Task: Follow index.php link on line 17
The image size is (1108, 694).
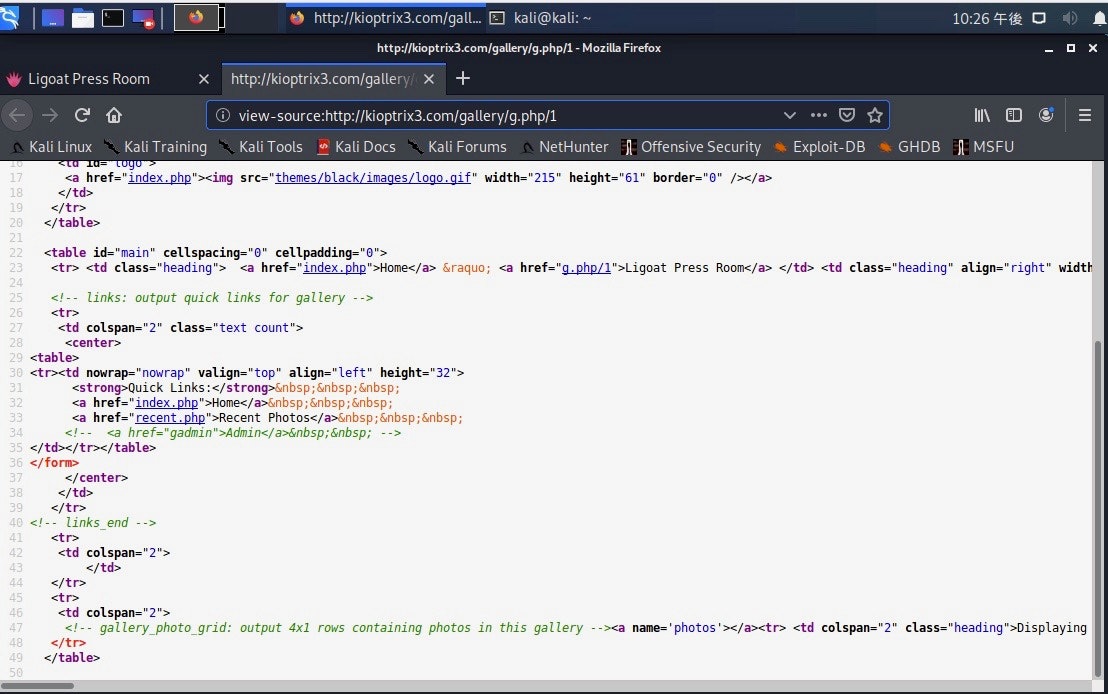Action: pos(160,178)
